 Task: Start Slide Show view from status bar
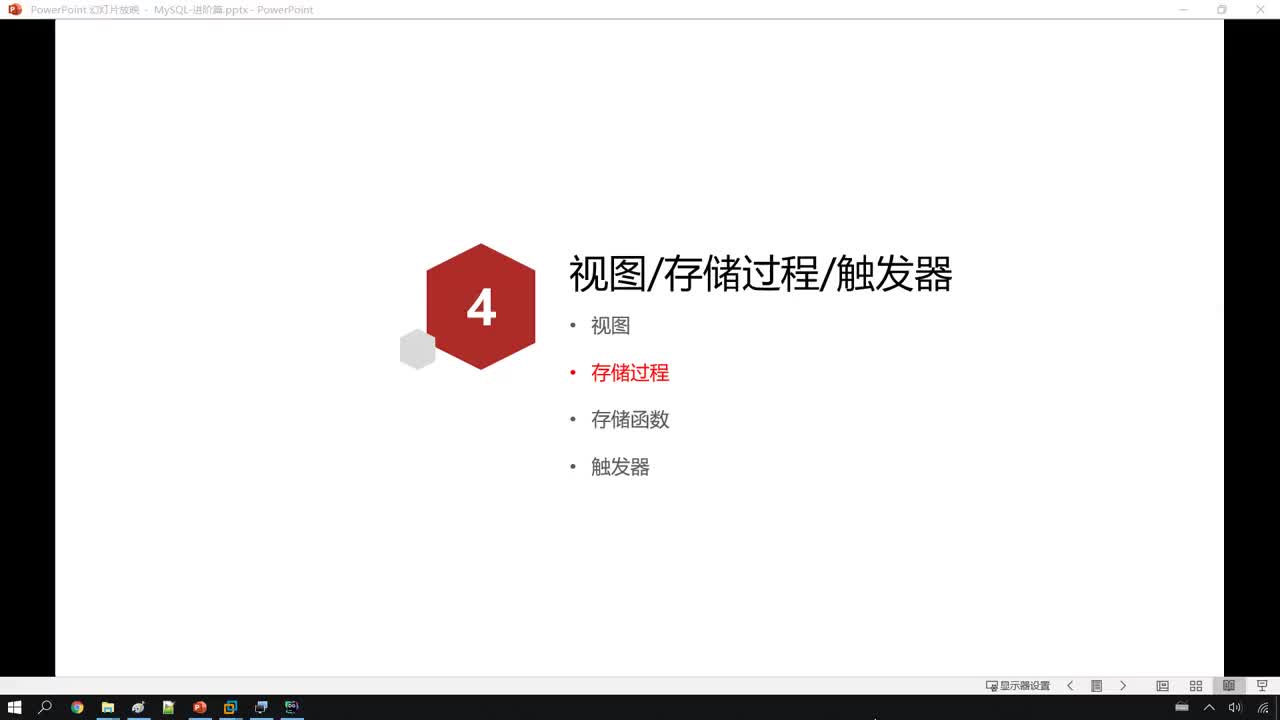pyautogui.click(x=1262, y=686)
